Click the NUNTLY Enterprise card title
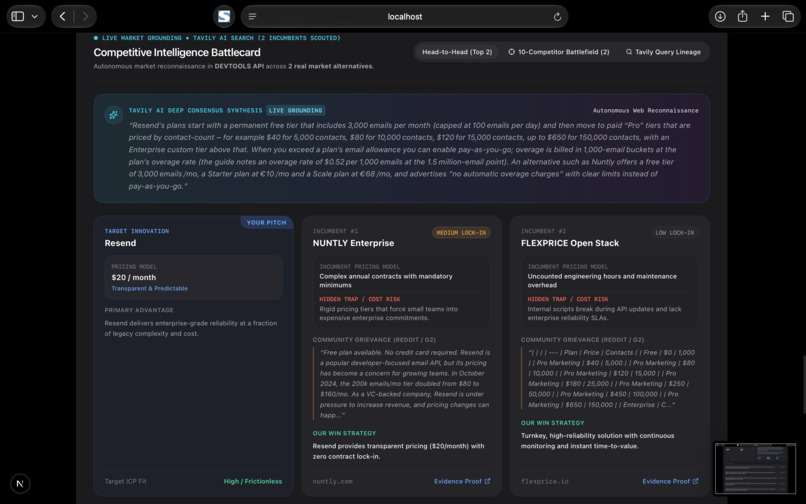This screenshot has width=806, height=504. [353, 243]
